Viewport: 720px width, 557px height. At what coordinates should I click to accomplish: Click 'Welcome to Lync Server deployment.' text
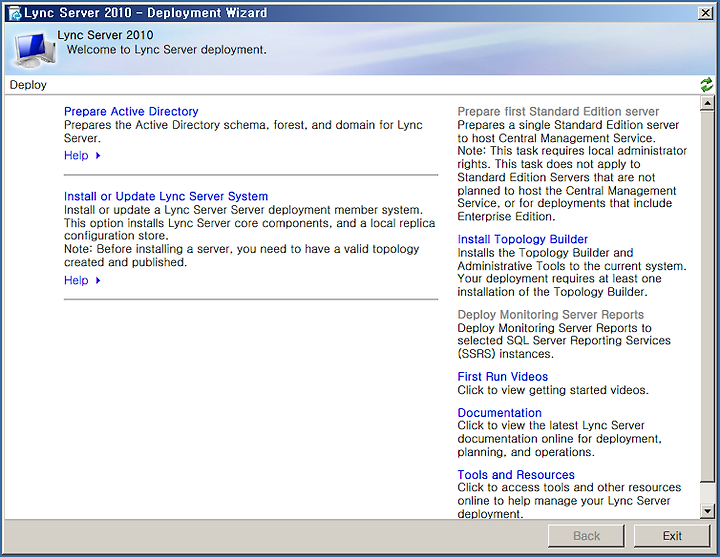pos(167,50)
